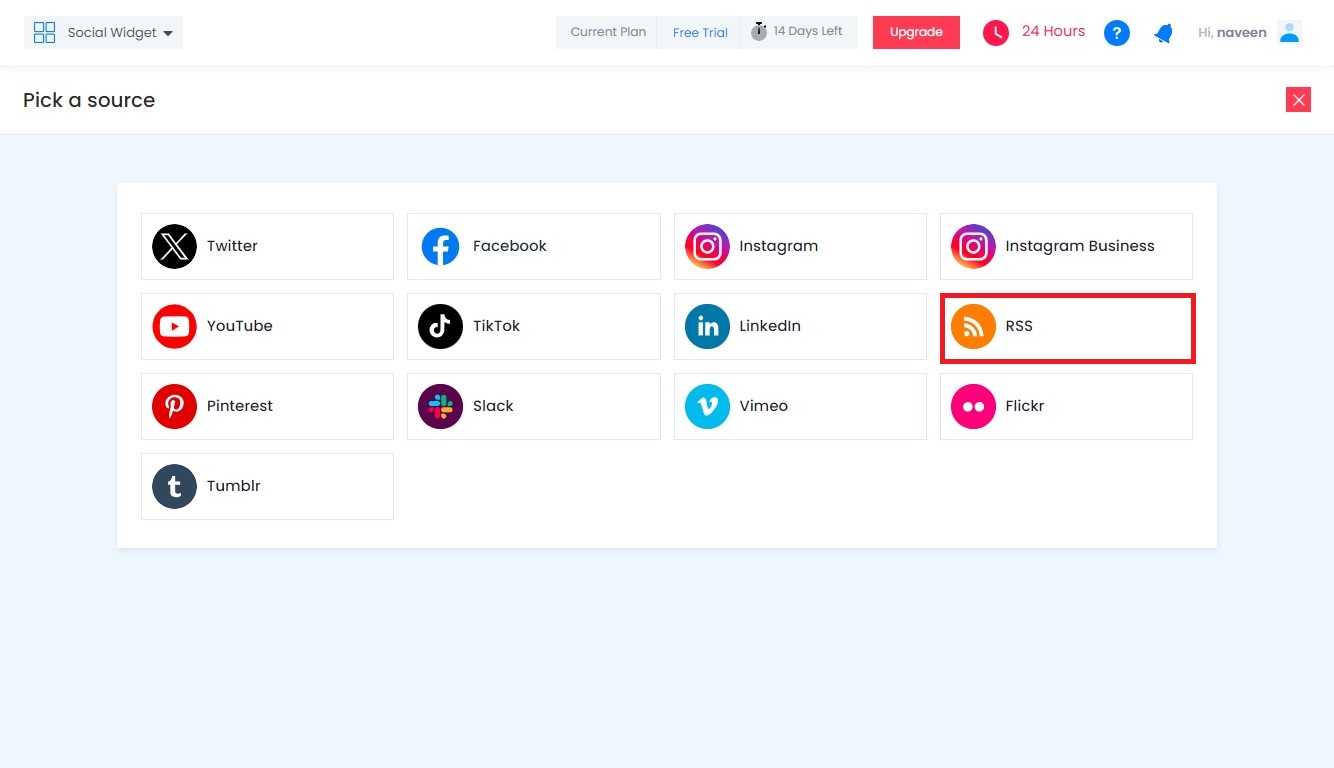Pick the TikTok source label
Viewport: 1334px width, 768px height.
tap(496, 326)
